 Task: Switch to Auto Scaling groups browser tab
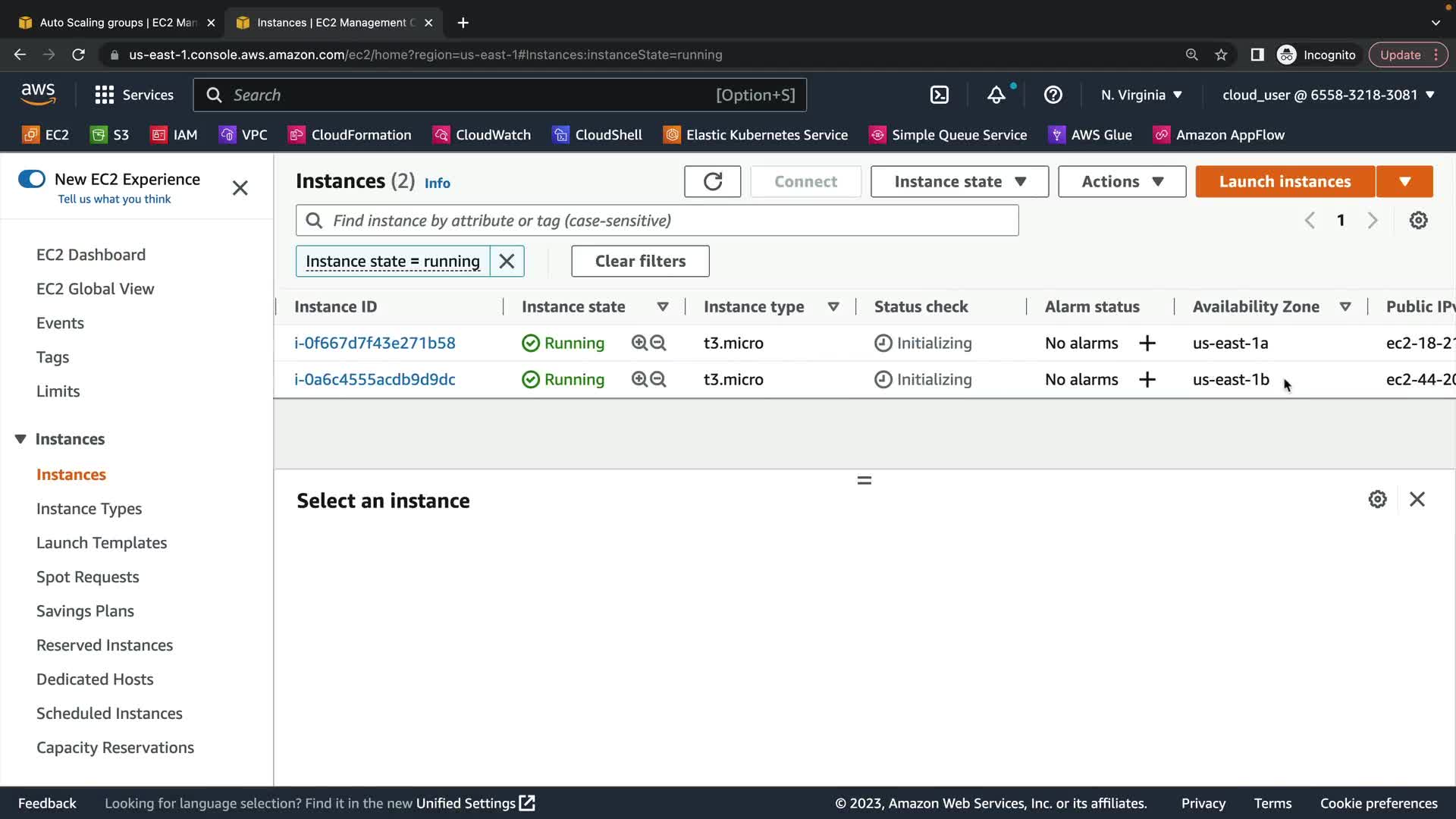pos(118,23)
